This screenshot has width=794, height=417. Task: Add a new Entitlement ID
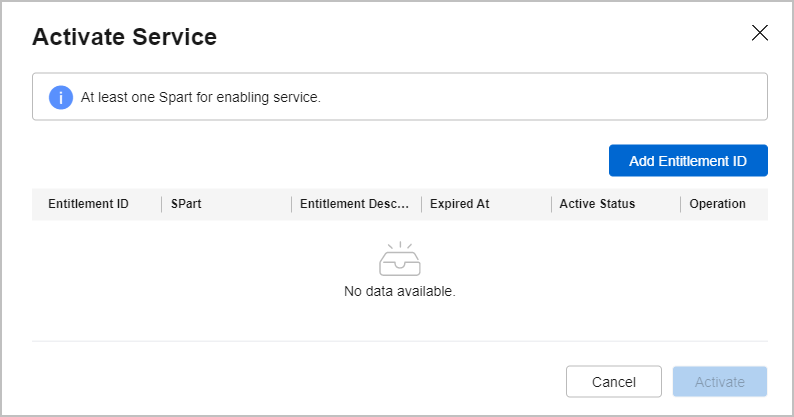point(688,161)
